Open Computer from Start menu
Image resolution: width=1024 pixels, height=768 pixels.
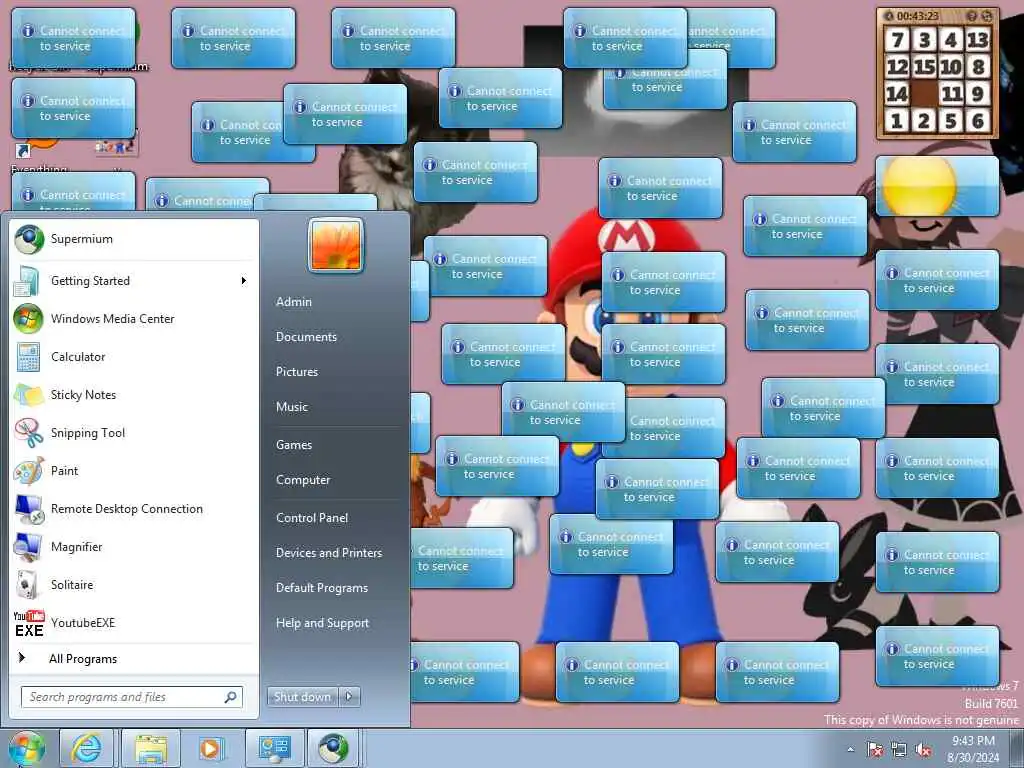coord(303,480)
